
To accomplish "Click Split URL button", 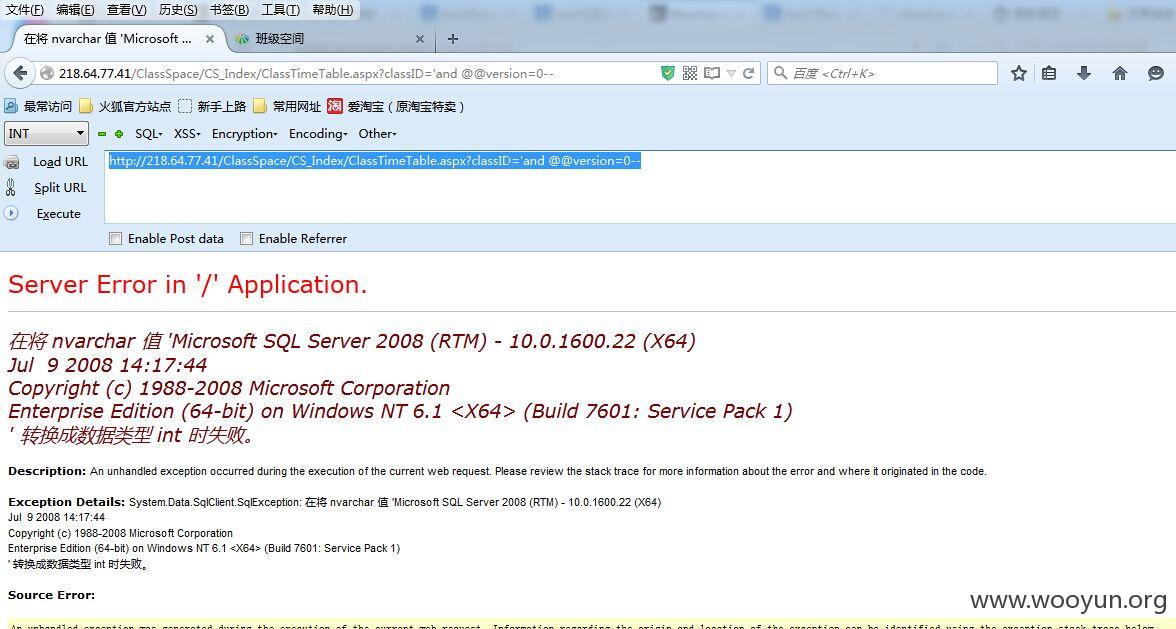I will point(60,187).
